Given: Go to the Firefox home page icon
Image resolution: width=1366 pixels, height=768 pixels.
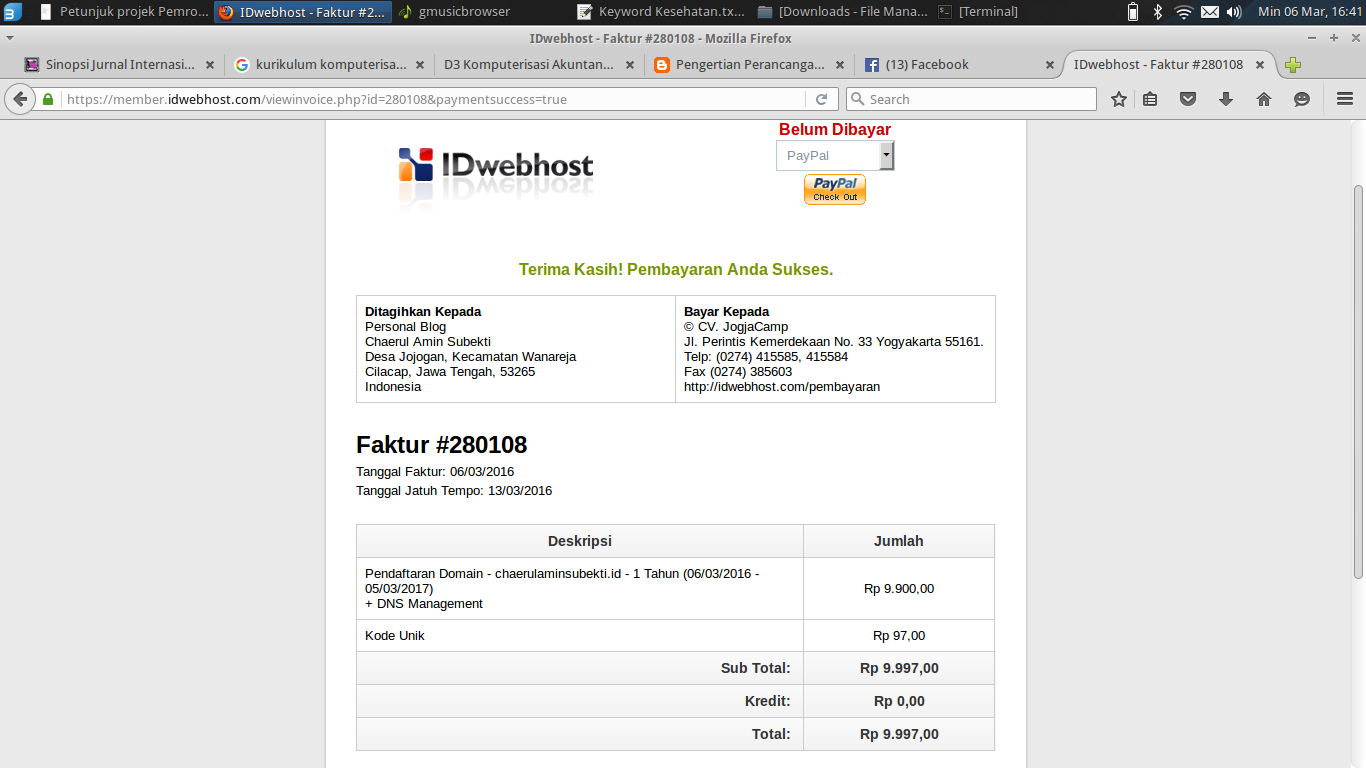Looking at the screenshot, I should coord(1264,99).
